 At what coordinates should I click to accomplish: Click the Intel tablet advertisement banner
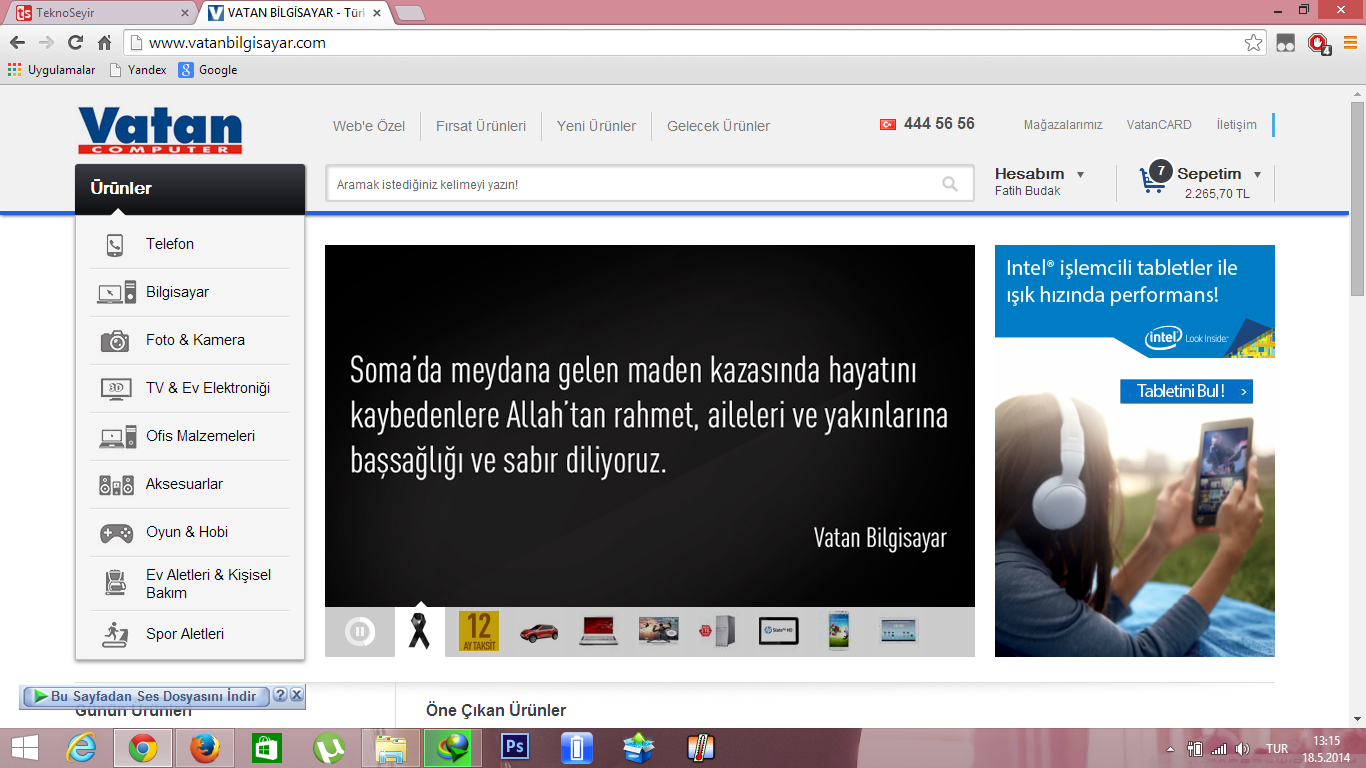click(x=1135, y=451)
